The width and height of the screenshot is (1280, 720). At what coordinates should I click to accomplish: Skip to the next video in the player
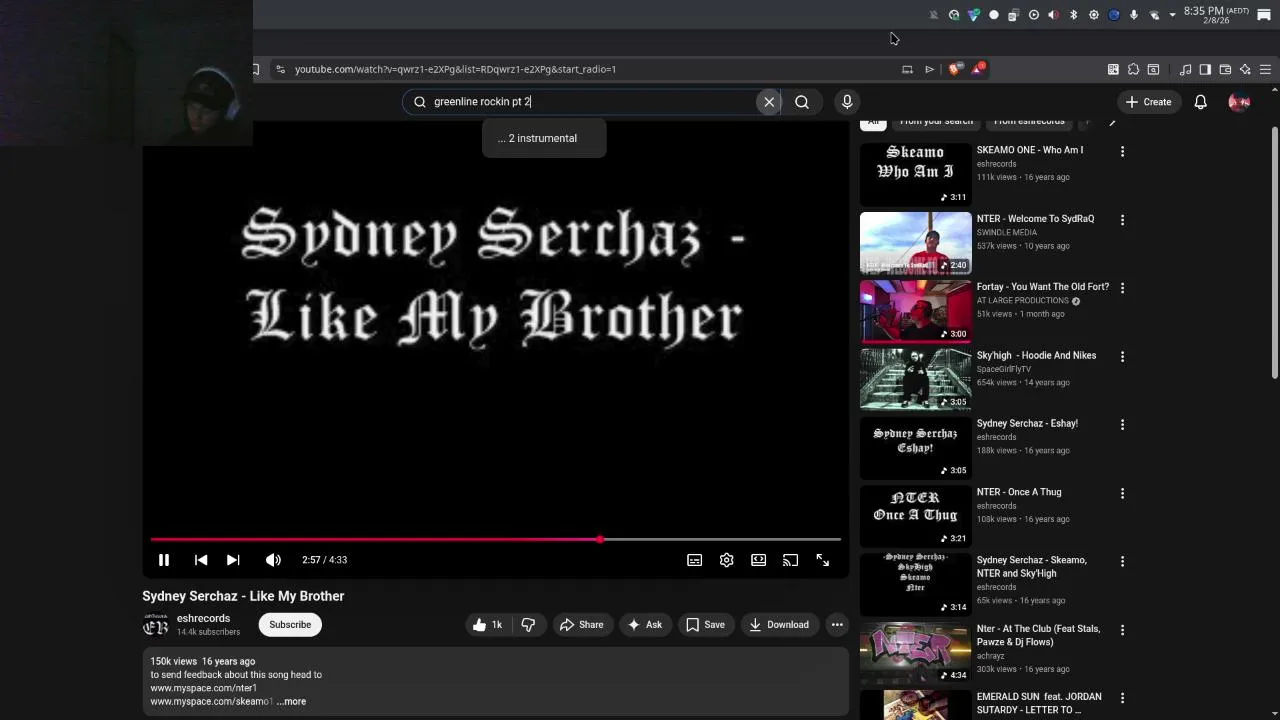pos(233,560)
